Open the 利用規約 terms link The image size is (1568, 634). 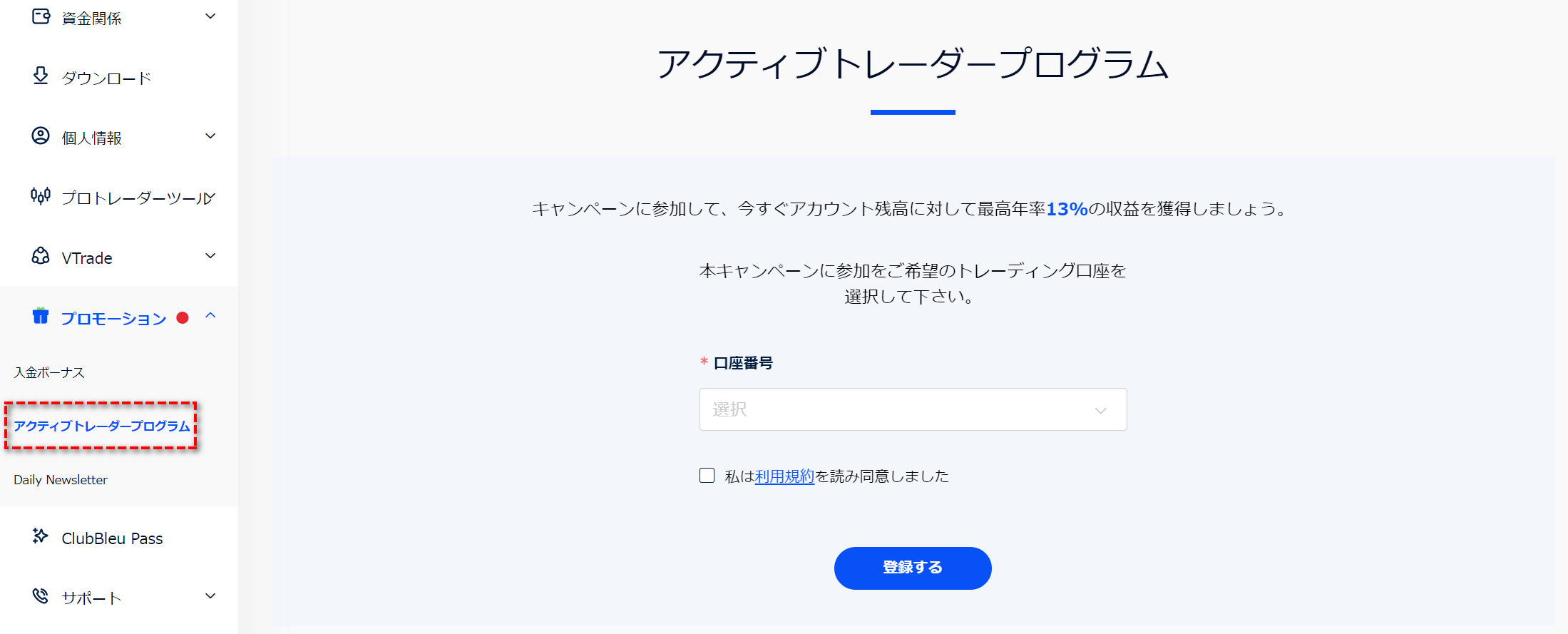784,476
